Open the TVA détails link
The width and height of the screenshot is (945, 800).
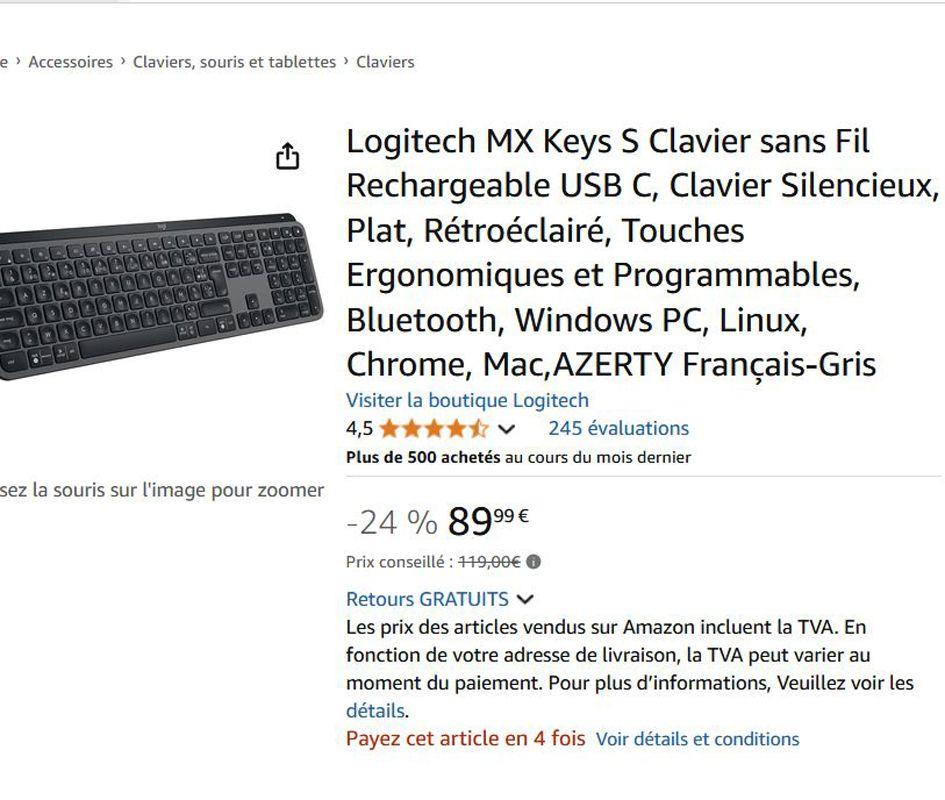375,711
